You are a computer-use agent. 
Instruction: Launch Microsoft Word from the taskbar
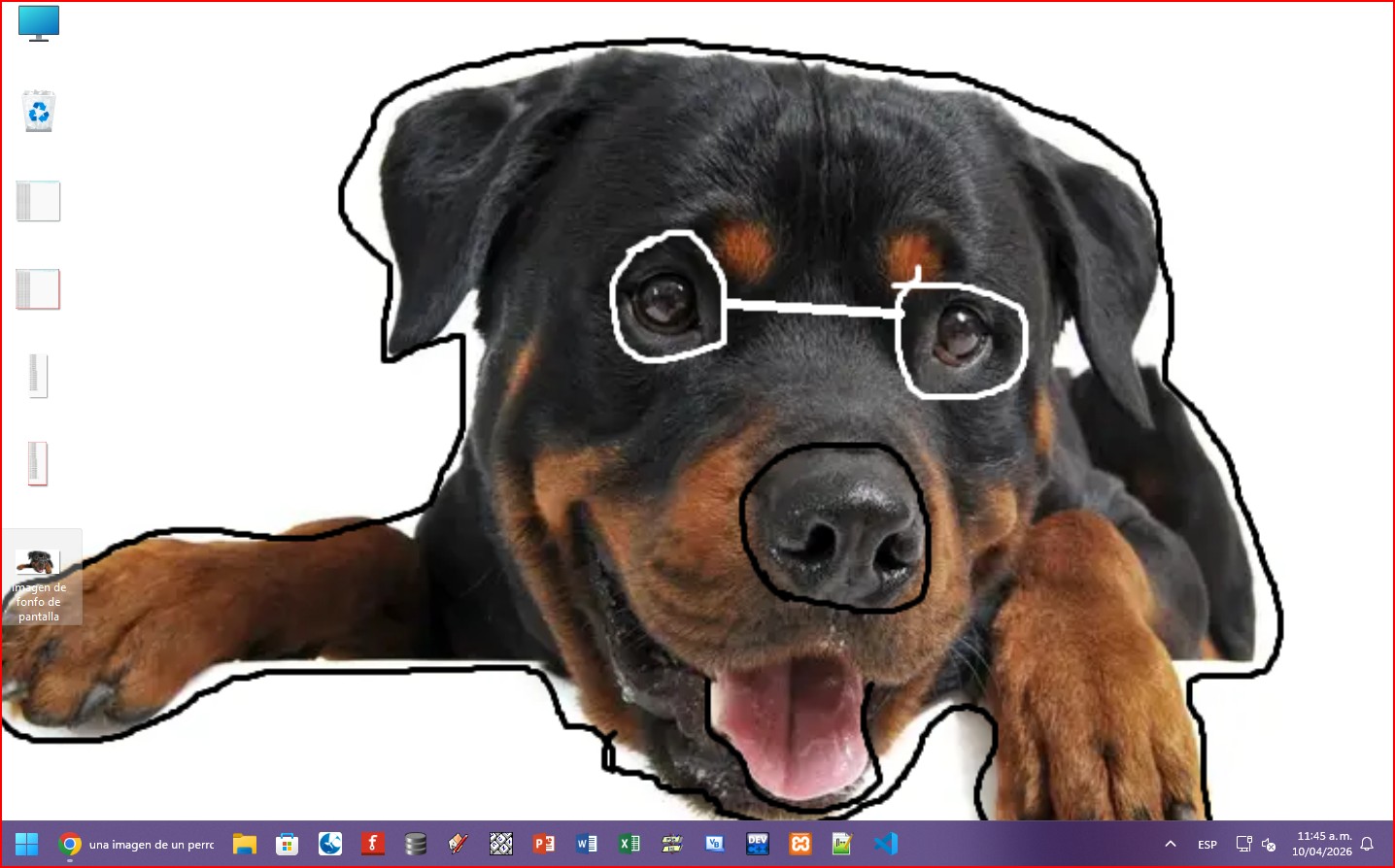[587, 844]
